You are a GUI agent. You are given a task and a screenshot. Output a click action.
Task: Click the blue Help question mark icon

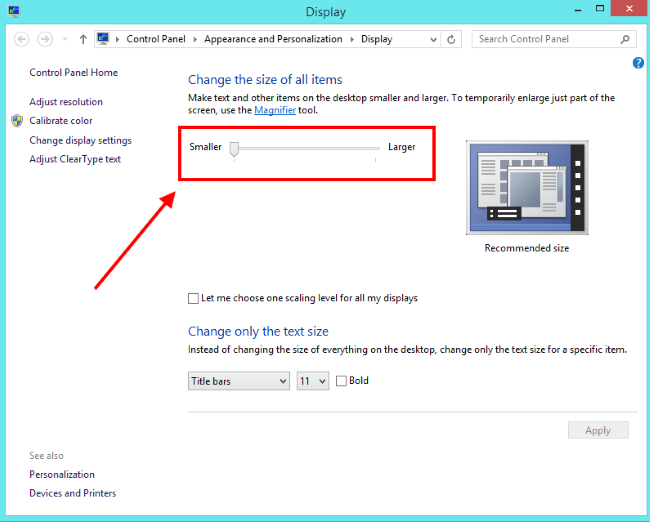point(638,63)
